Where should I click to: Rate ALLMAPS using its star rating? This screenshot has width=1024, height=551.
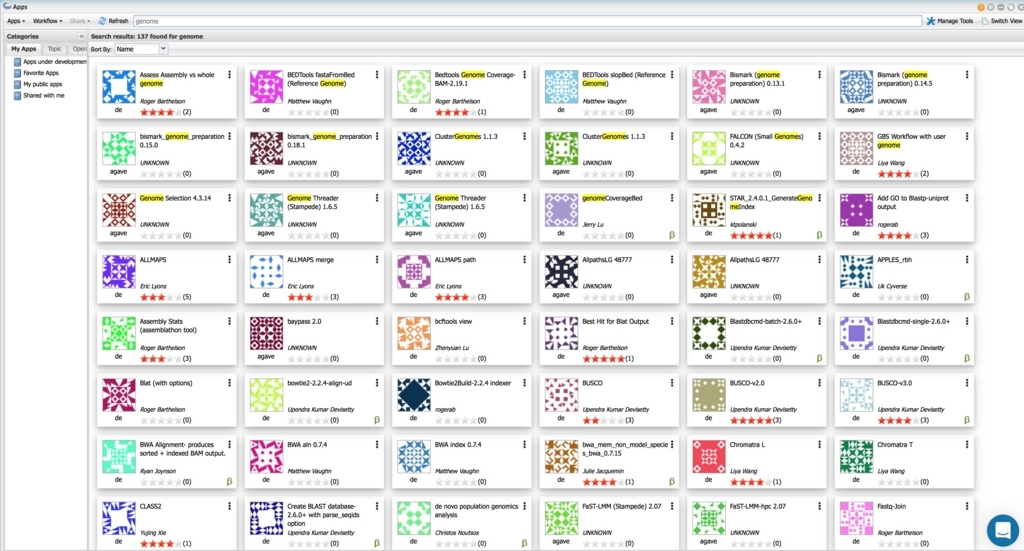tap(160, 297)
